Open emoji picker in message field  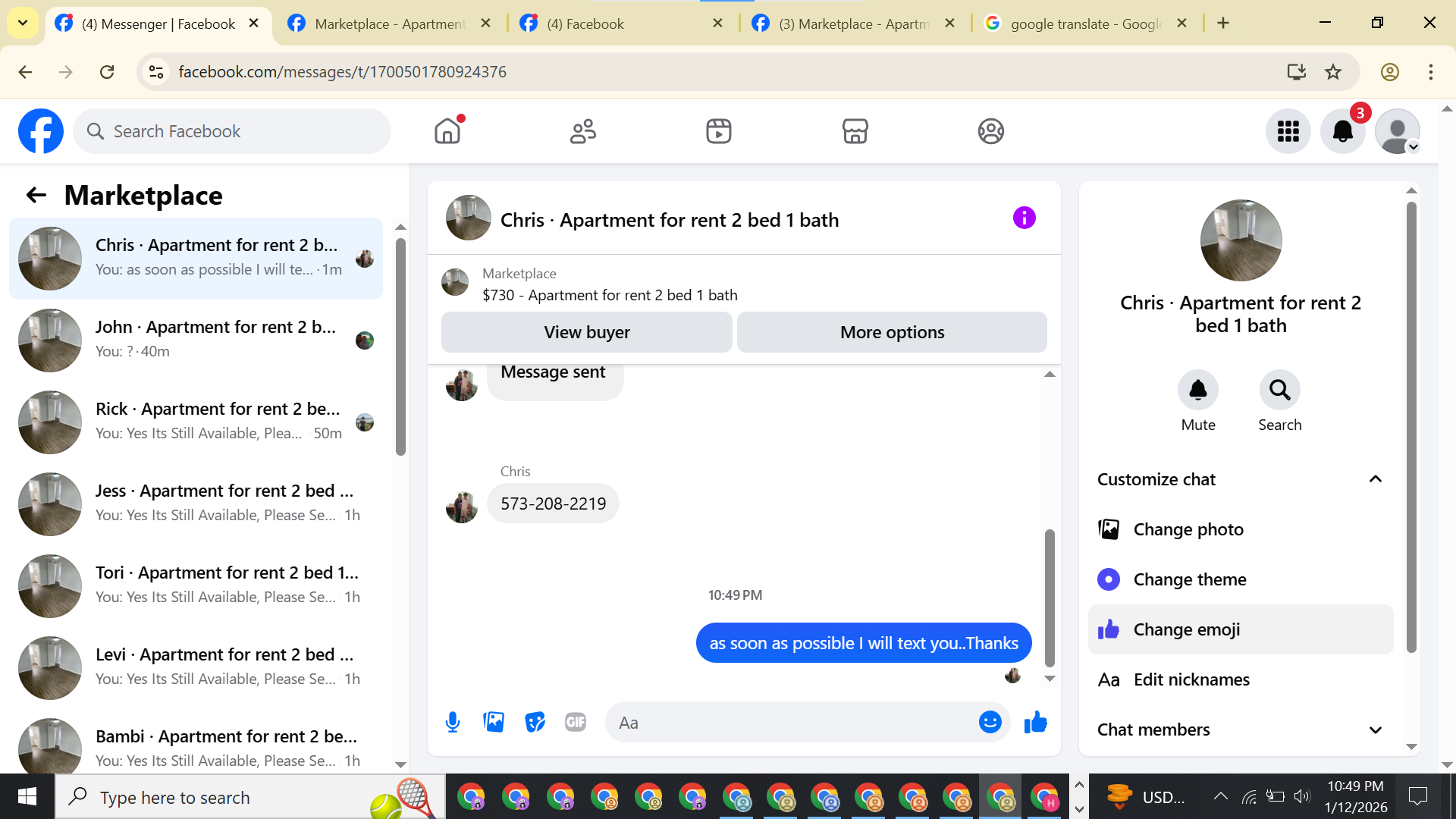[990, 722]
